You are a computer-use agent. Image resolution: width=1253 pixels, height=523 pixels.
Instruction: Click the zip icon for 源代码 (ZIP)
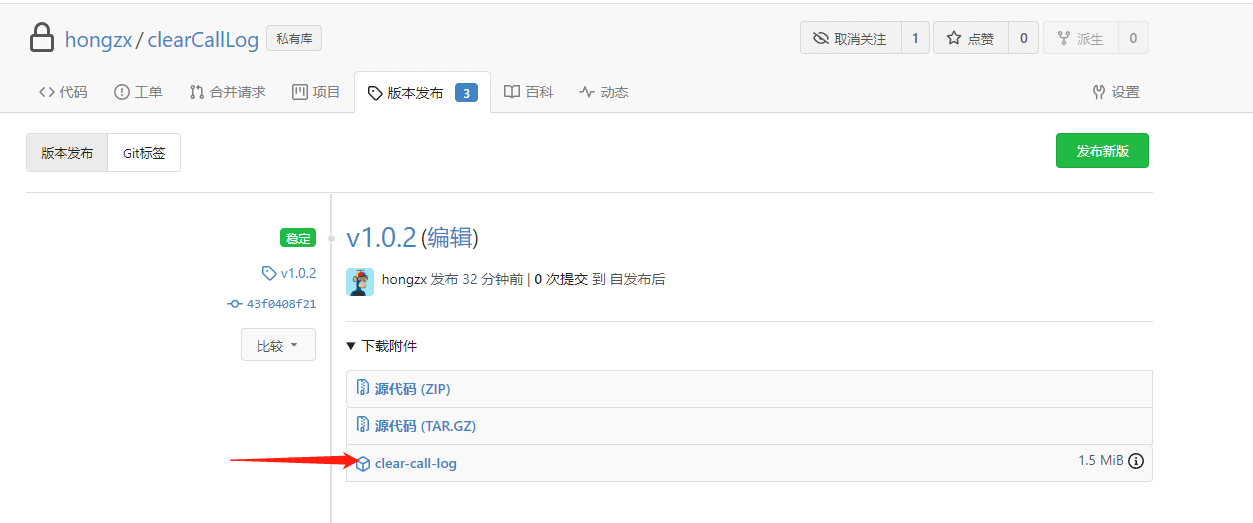click(363, 388)
